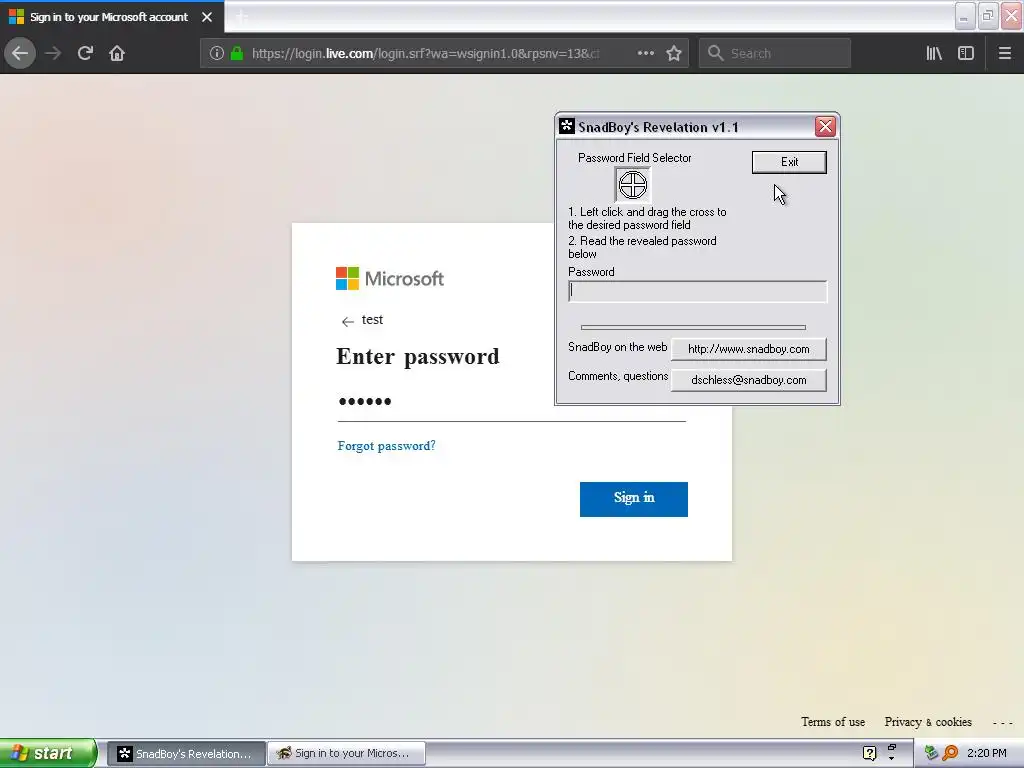Viewport: 1024px width, 768px height.
Task: Click the 2:20 PM system clock
Action: point(987,753)
